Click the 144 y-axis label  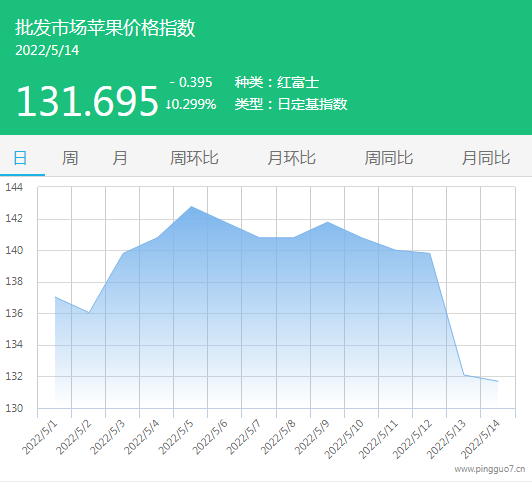click(x=14, y=187)
